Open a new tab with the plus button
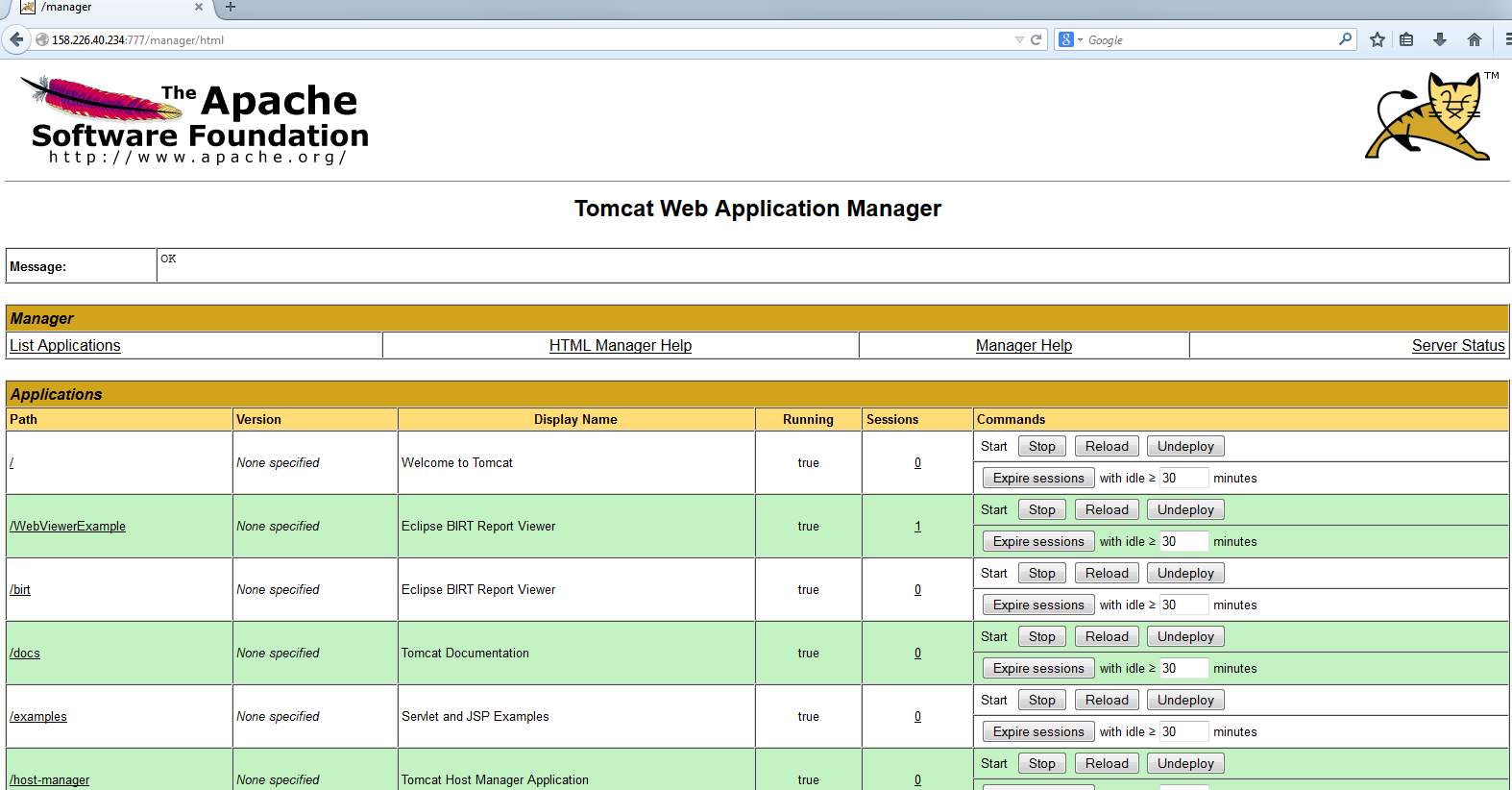1512x790 pixels. coord(231,7)
